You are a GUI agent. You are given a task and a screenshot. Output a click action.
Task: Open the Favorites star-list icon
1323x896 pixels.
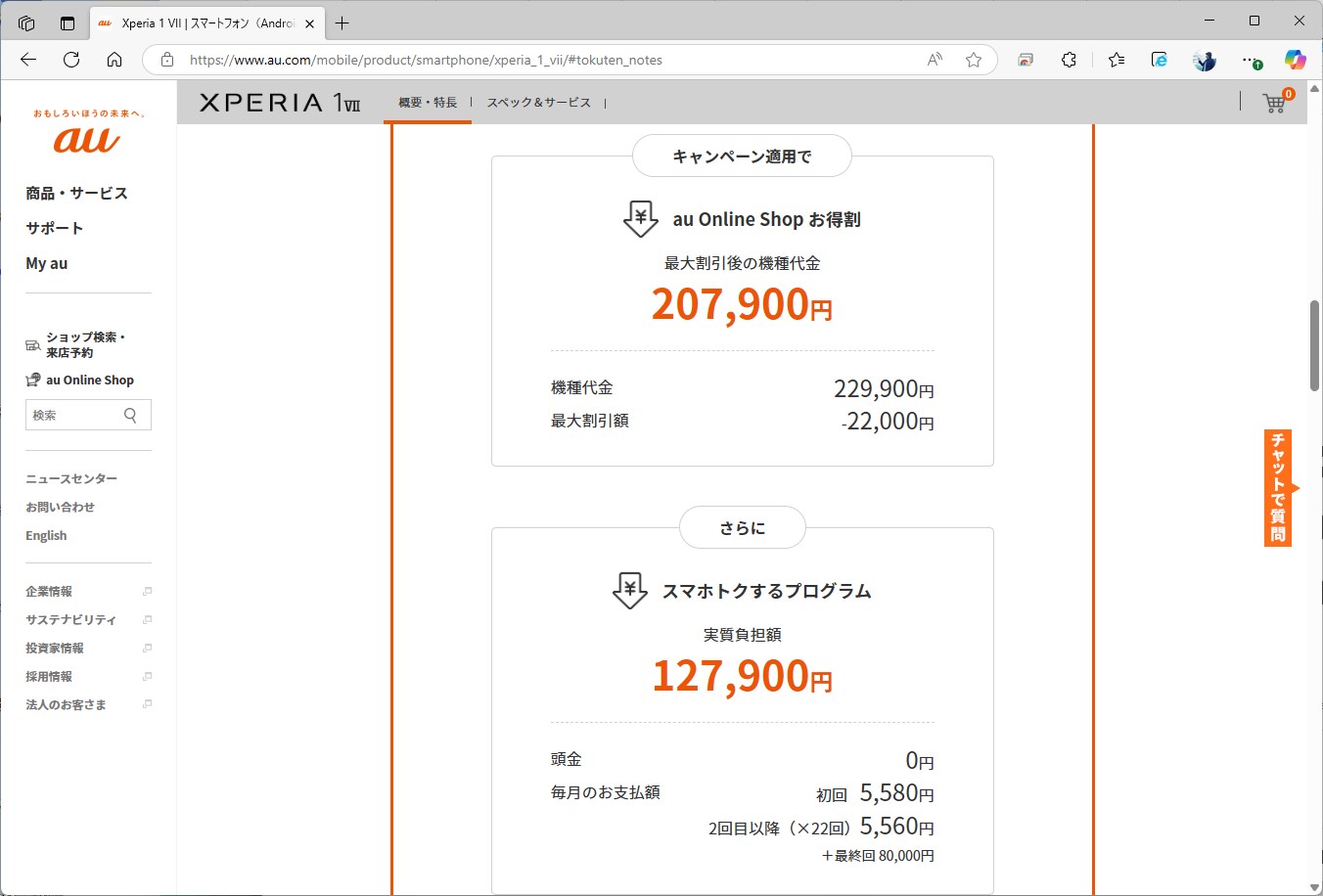point(1116,60)
